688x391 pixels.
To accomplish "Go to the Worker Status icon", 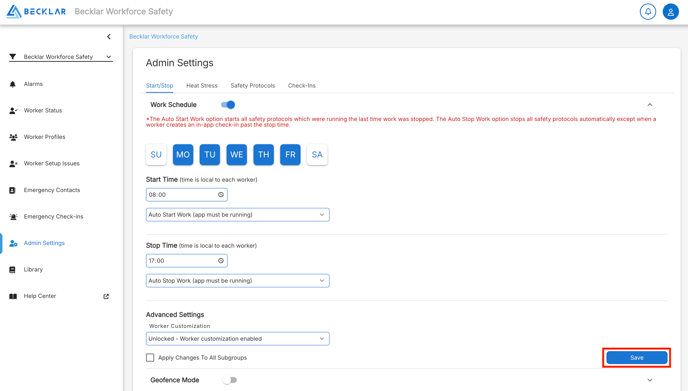I will (13, 111).
